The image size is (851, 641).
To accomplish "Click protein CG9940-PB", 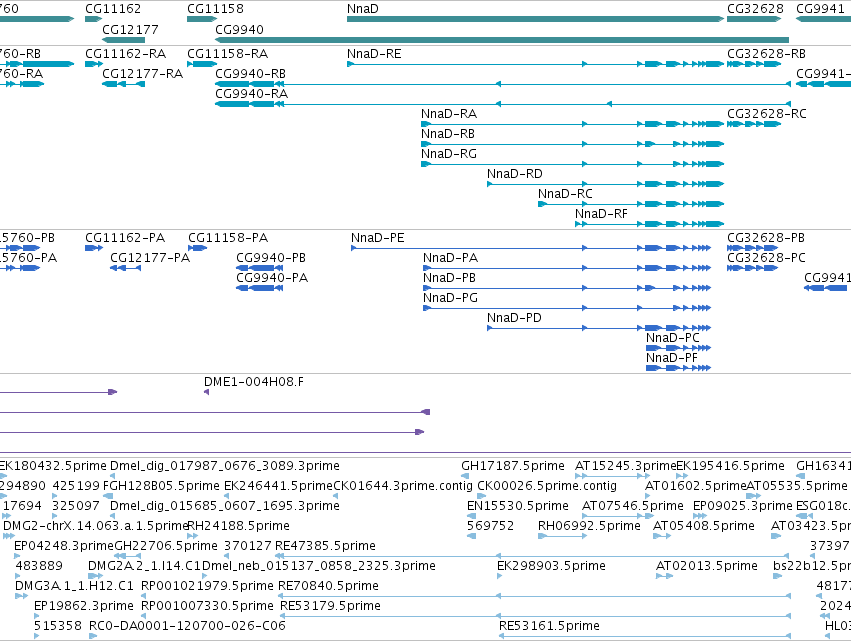I will pyautogui.click(x=271, y=258).
